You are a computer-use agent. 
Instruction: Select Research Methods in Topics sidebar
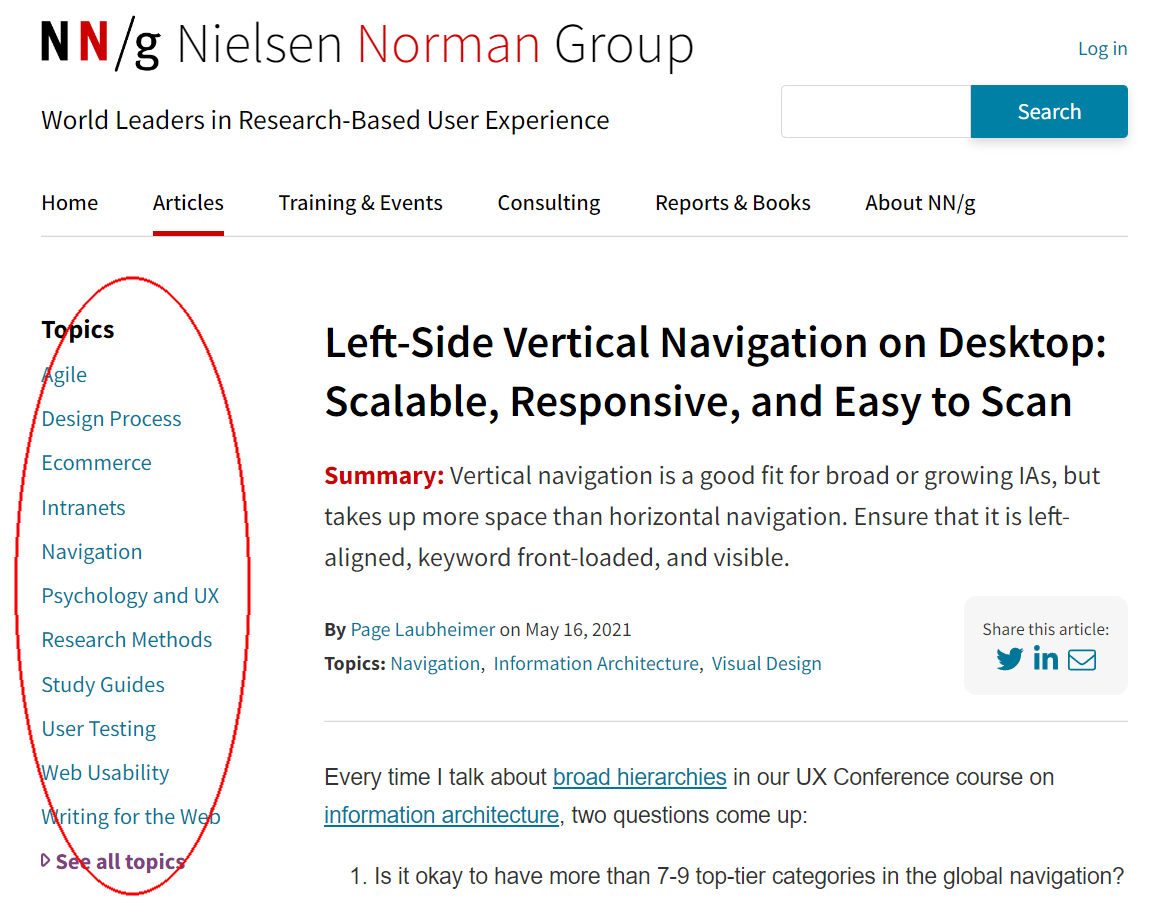(127, 640)
